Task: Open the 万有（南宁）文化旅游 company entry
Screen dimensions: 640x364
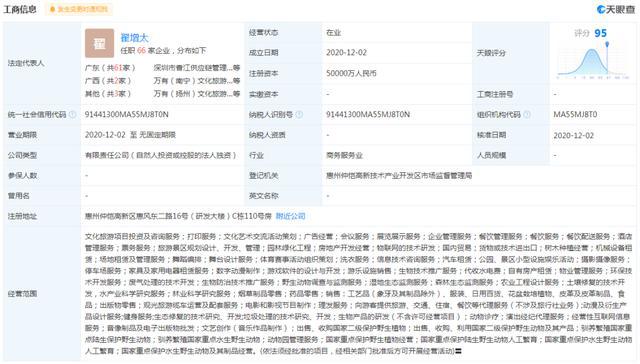Action: [x=197, y=81]
